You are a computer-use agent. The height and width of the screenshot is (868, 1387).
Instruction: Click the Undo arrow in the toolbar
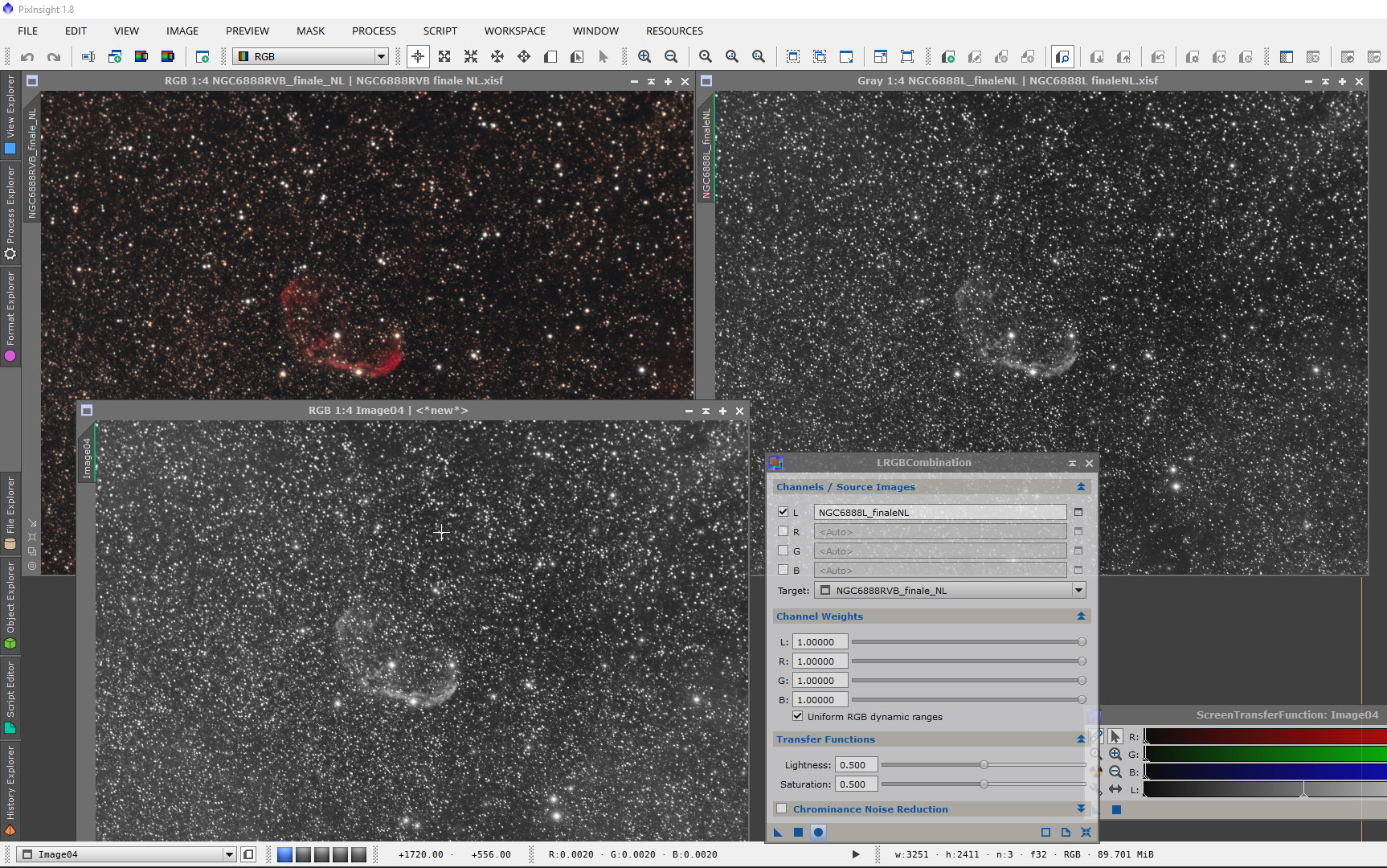tap(27, 56)
